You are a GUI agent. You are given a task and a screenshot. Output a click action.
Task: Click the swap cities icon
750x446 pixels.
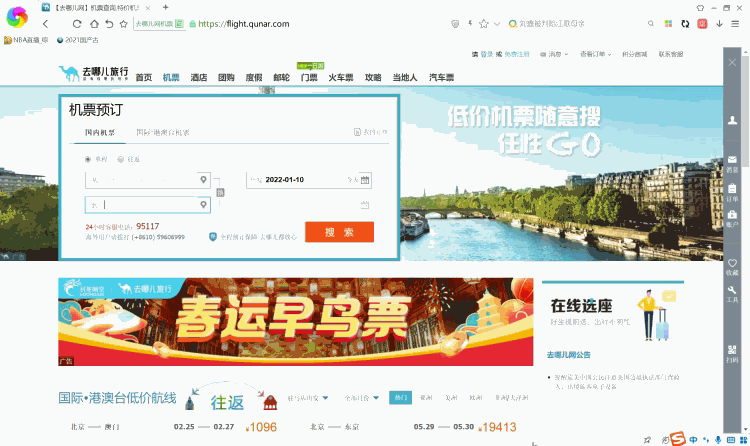point(221,192)
